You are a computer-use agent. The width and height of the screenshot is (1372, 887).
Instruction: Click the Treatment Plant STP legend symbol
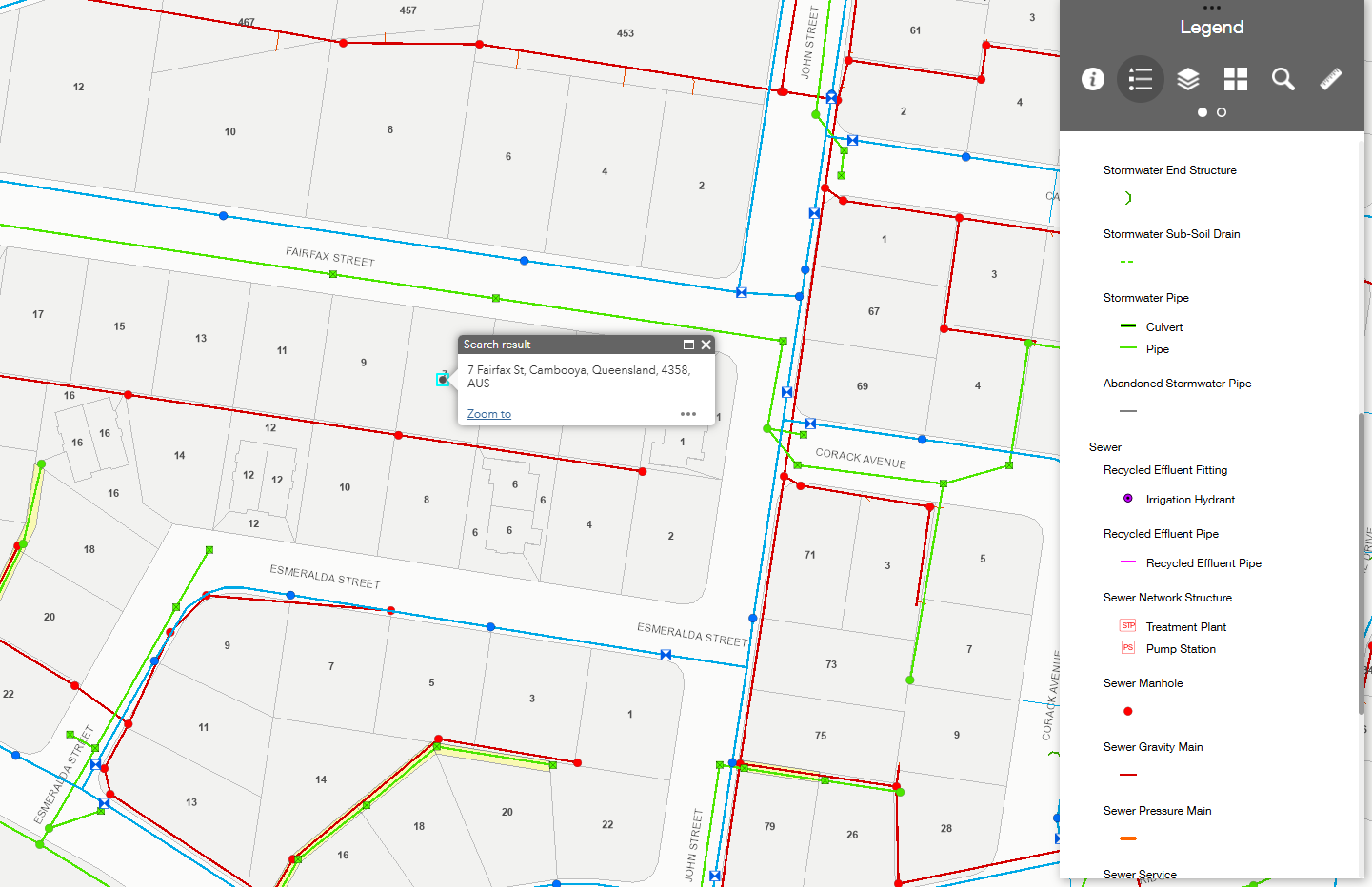(x=1128, y=626)
